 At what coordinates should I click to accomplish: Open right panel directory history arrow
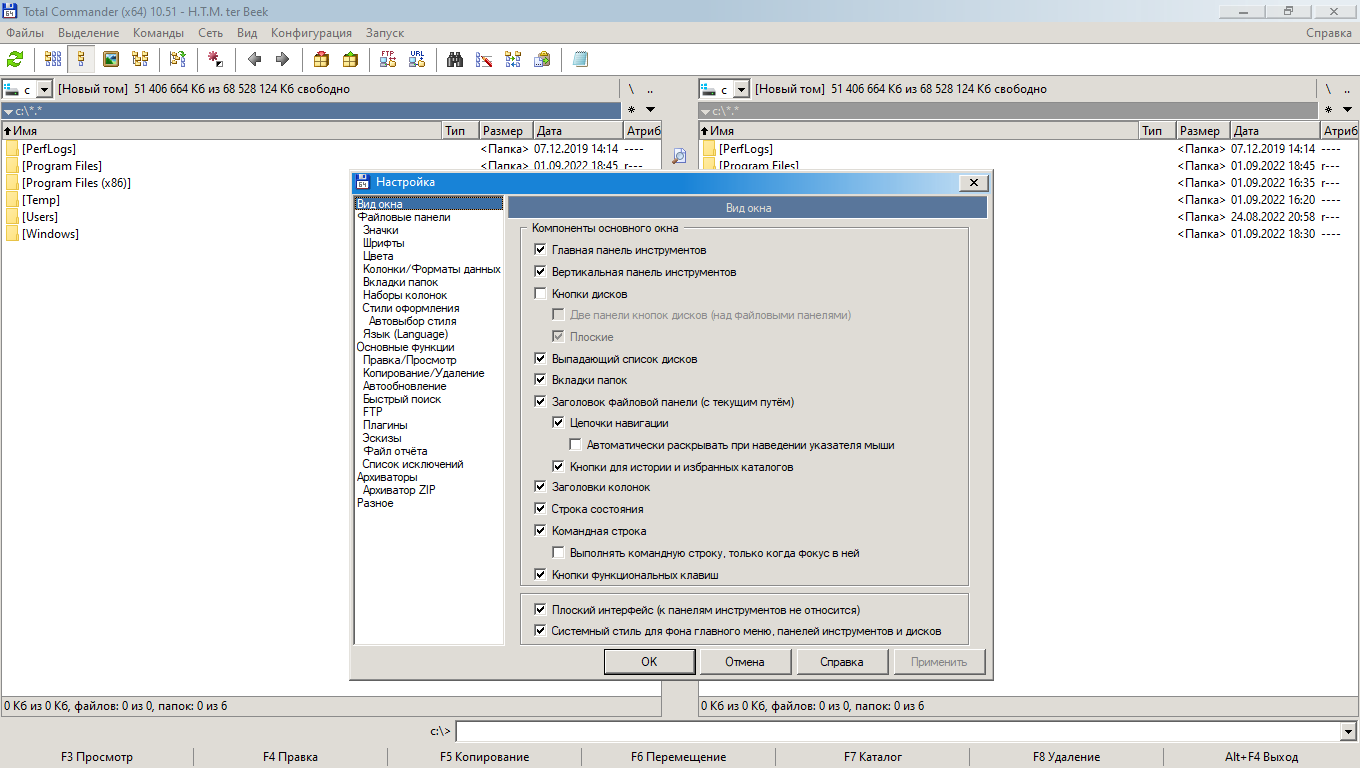1350,110
